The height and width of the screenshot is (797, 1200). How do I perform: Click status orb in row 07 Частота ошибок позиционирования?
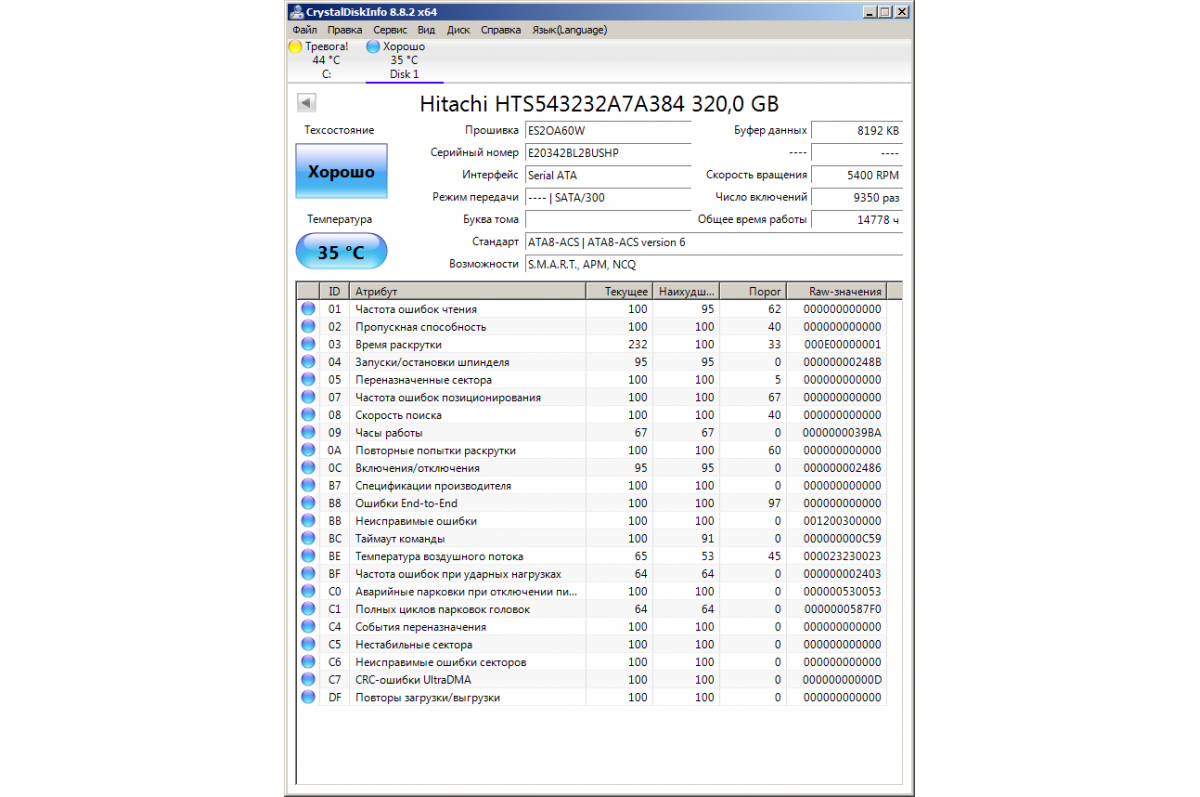308,397
